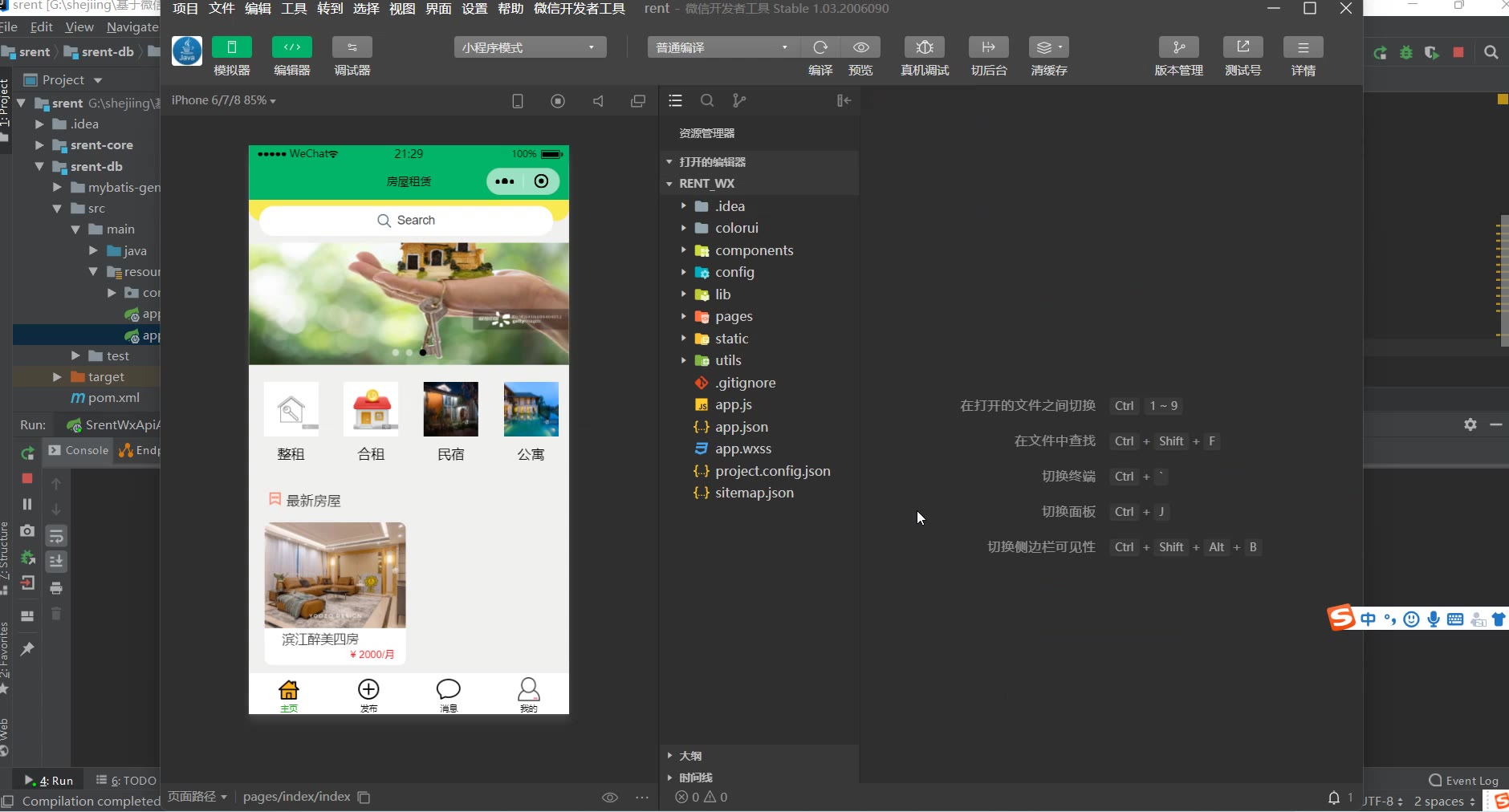Click the 真机调试 remote debug icon
This screenshot has width=1509, height=812.
click(924, 47)
